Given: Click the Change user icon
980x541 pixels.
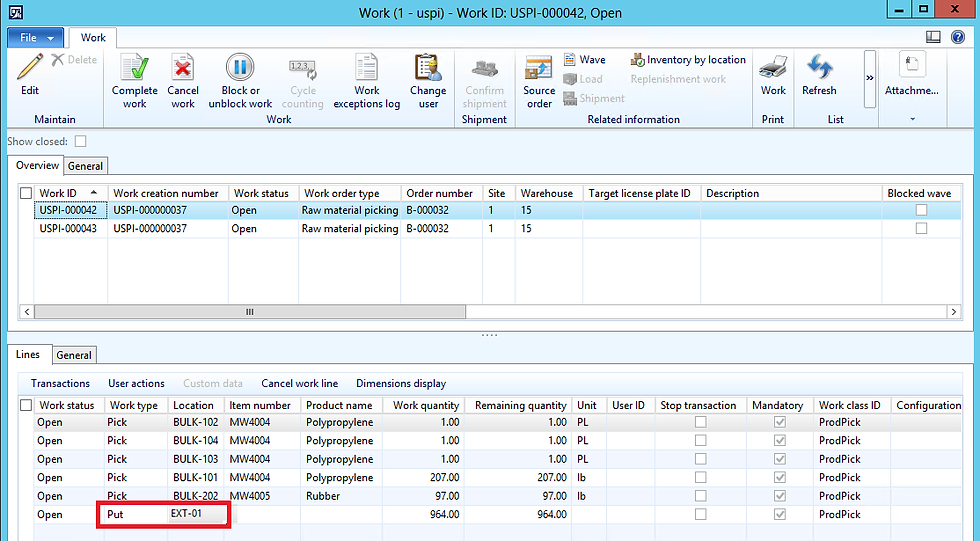Looking at the screenshot, I should point(428,67).
